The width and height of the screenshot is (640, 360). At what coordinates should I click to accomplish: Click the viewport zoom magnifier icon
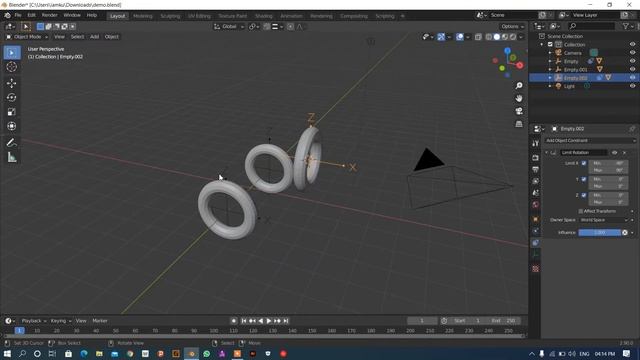[519, 86]
